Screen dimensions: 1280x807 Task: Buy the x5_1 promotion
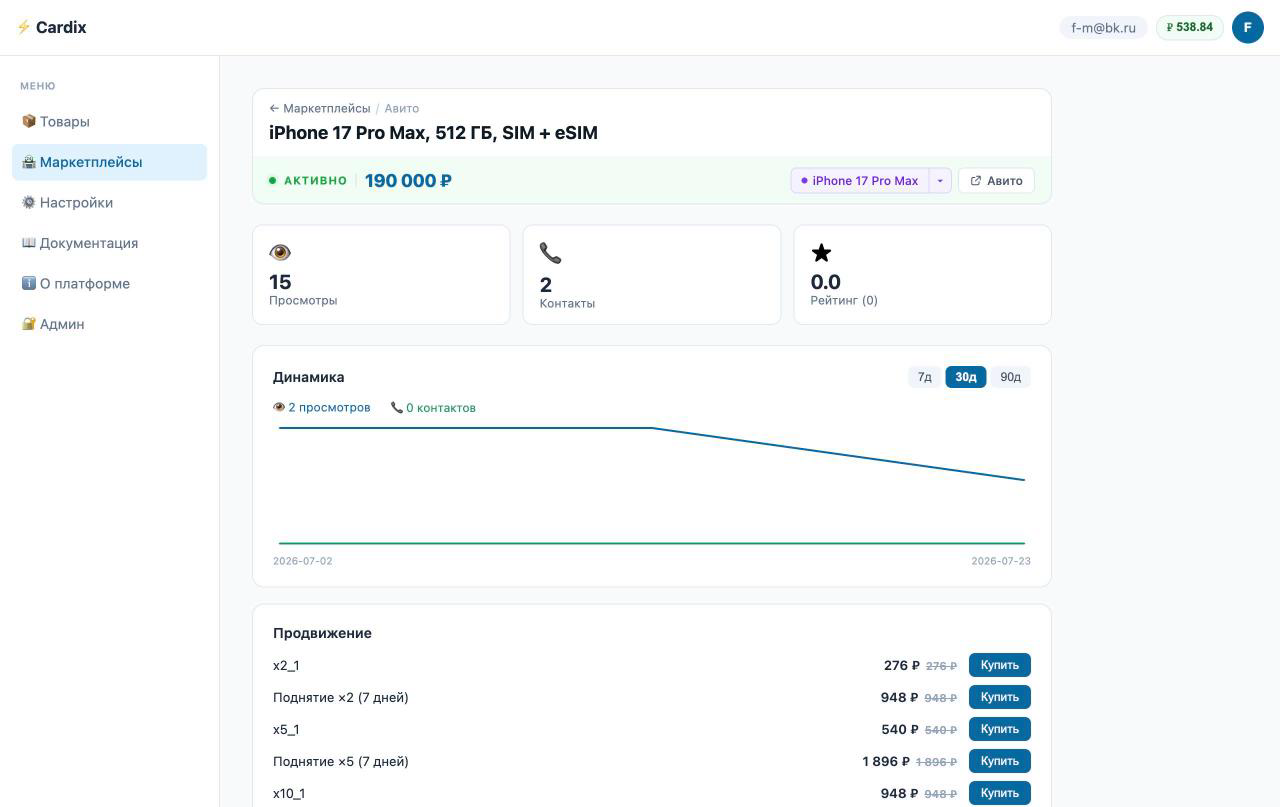tap(1000, 729)
